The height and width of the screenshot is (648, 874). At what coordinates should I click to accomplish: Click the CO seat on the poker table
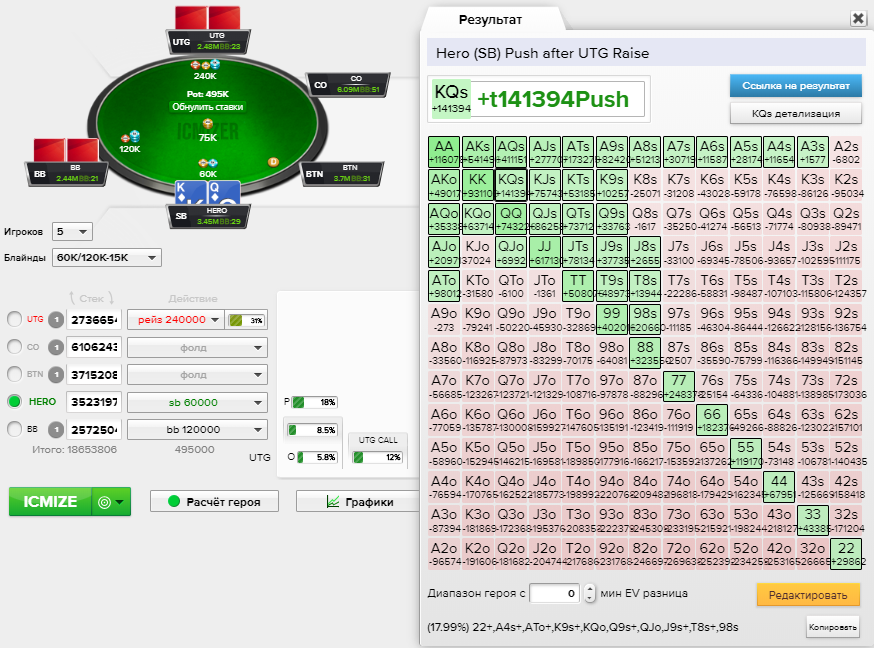[348, 84]
